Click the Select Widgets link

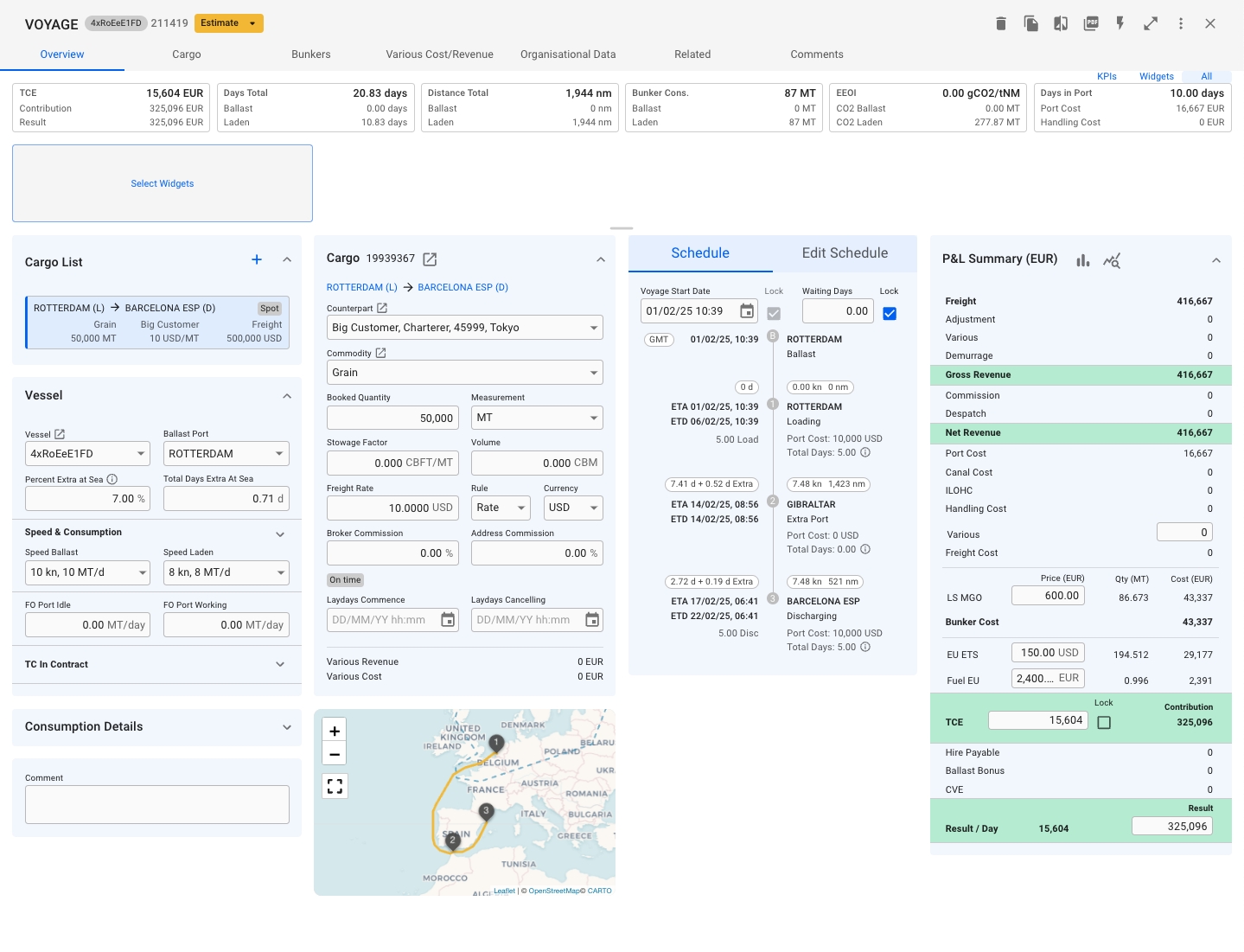[163, 183]
